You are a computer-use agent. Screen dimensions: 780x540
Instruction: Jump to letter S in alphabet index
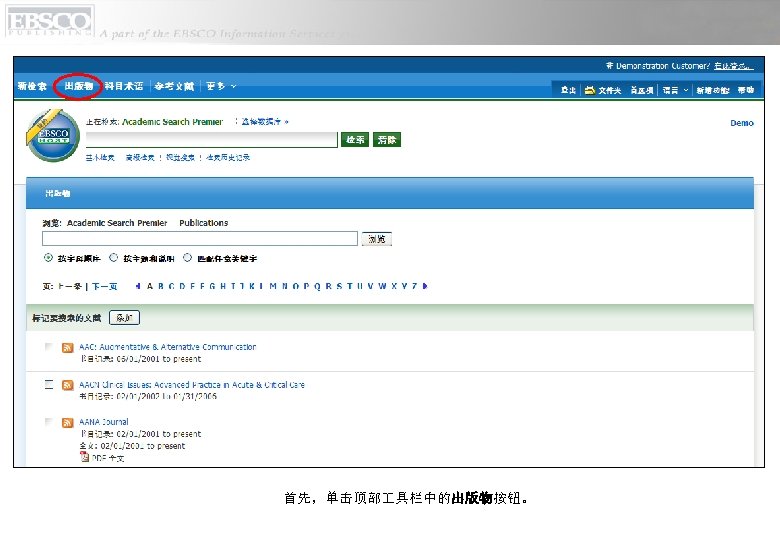tap(339, 286)
